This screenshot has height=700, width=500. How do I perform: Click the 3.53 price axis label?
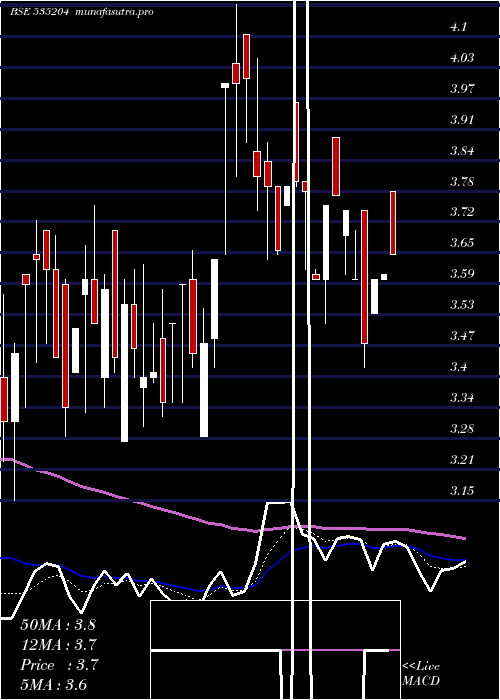click(462, 305)
